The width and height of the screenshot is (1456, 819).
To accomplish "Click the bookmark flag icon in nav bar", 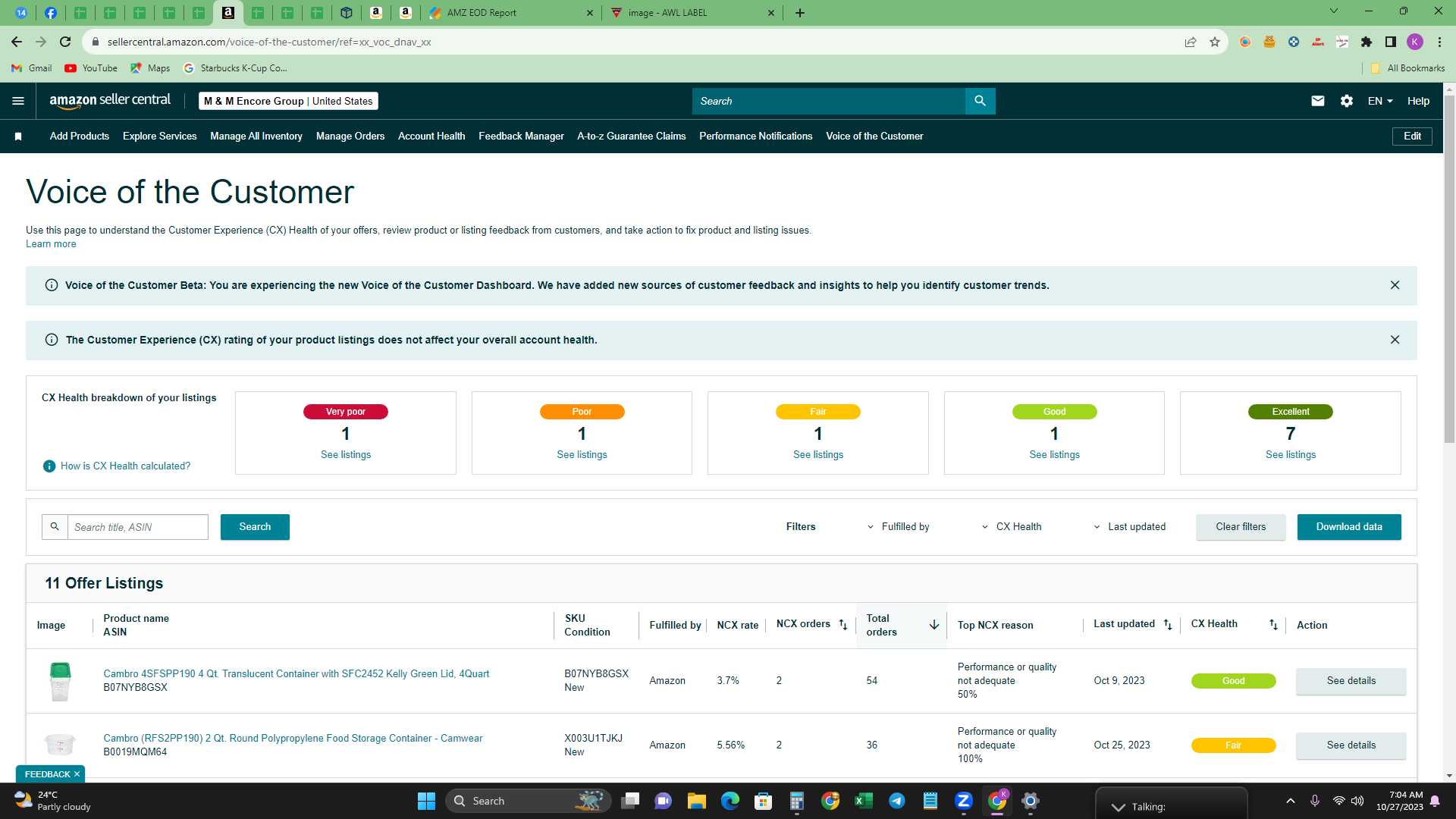I will pos(18,136).
